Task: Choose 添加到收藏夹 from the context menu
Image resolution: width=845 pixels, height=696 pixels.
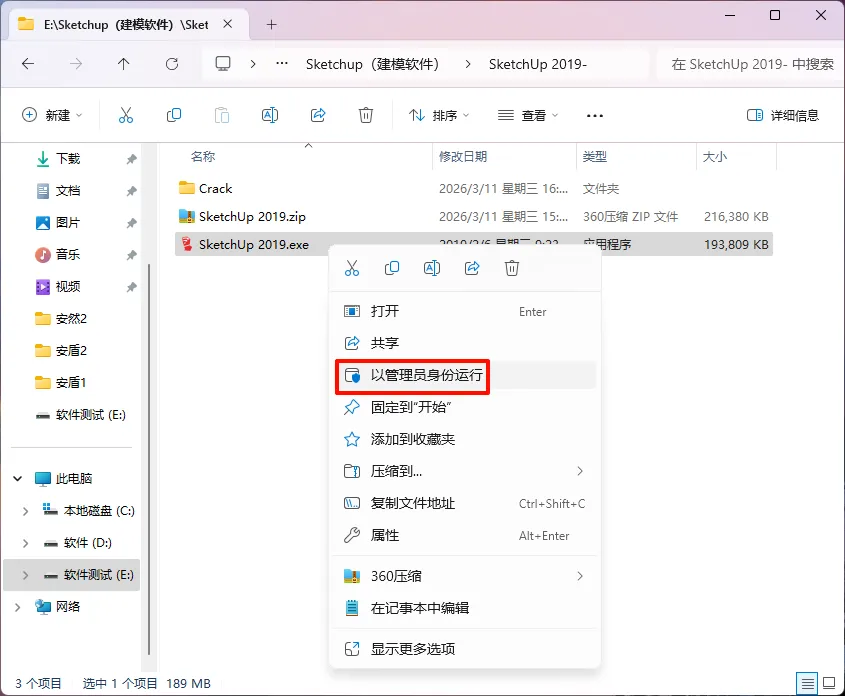Action: point(465,439)
